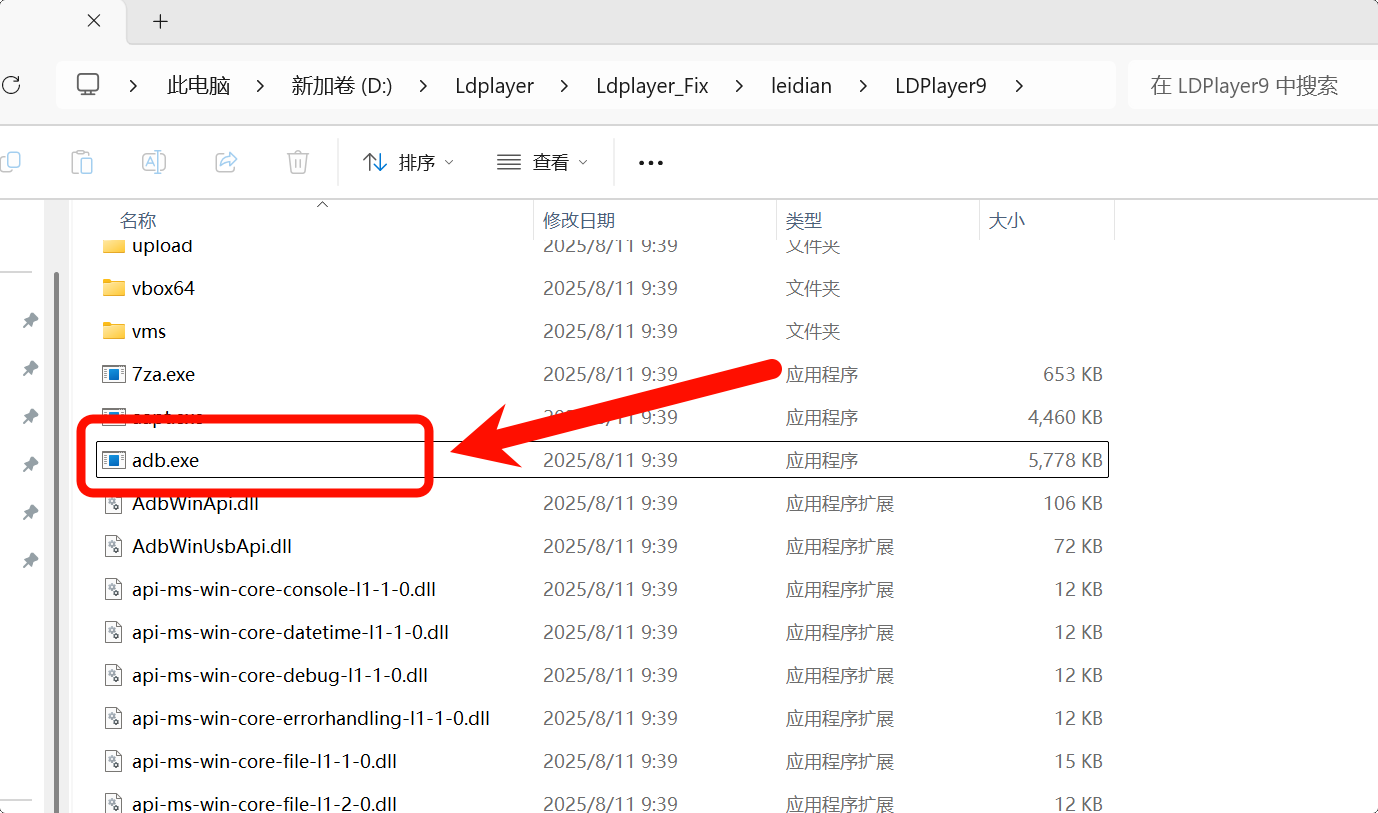The height and width of the screenshot is (813, 1378).
Task: Open the 排序 sort dropdown
Action: (x=408, y=162)
